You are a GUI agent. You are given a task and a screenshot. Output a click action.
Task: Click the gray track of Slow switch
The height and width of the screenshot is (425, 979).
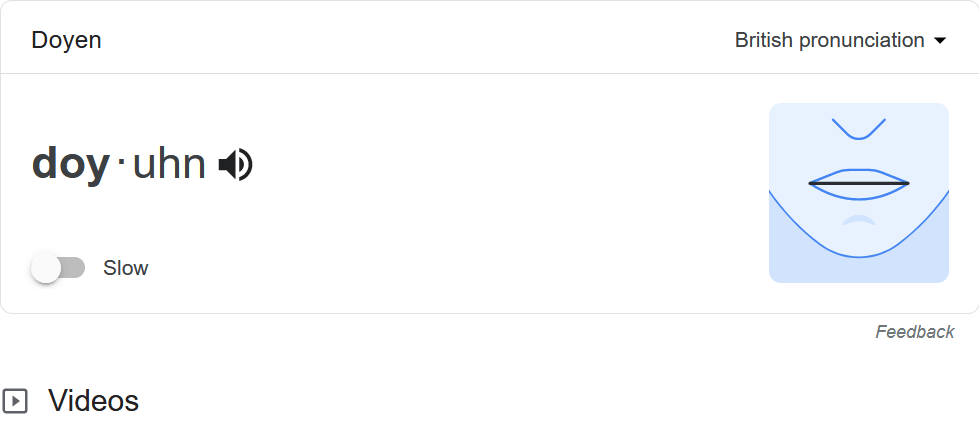(x=74, y=268)
